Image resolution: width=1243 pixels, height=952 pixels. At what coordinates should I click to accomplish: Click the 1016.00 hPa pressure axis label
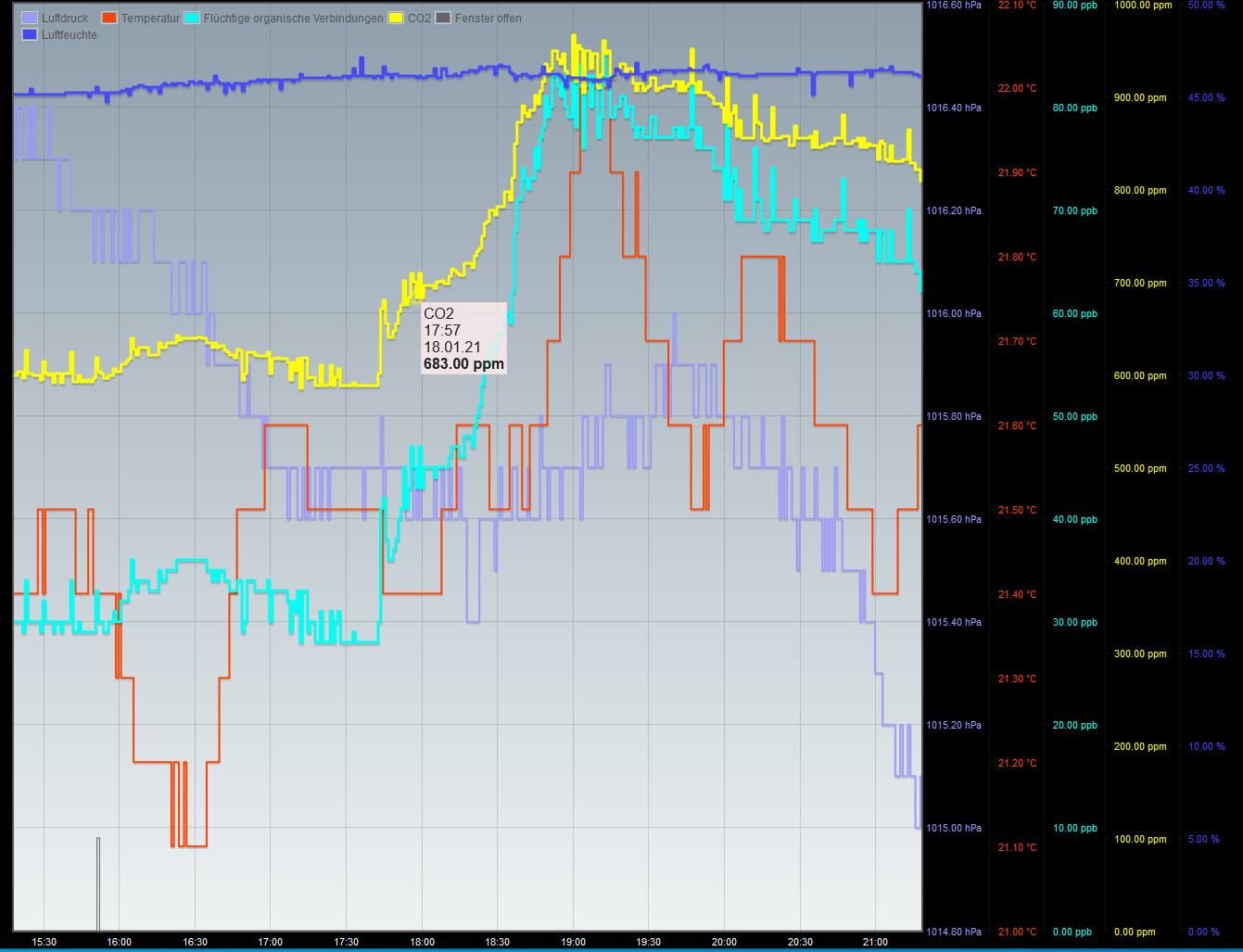click(x=954, y=313)
